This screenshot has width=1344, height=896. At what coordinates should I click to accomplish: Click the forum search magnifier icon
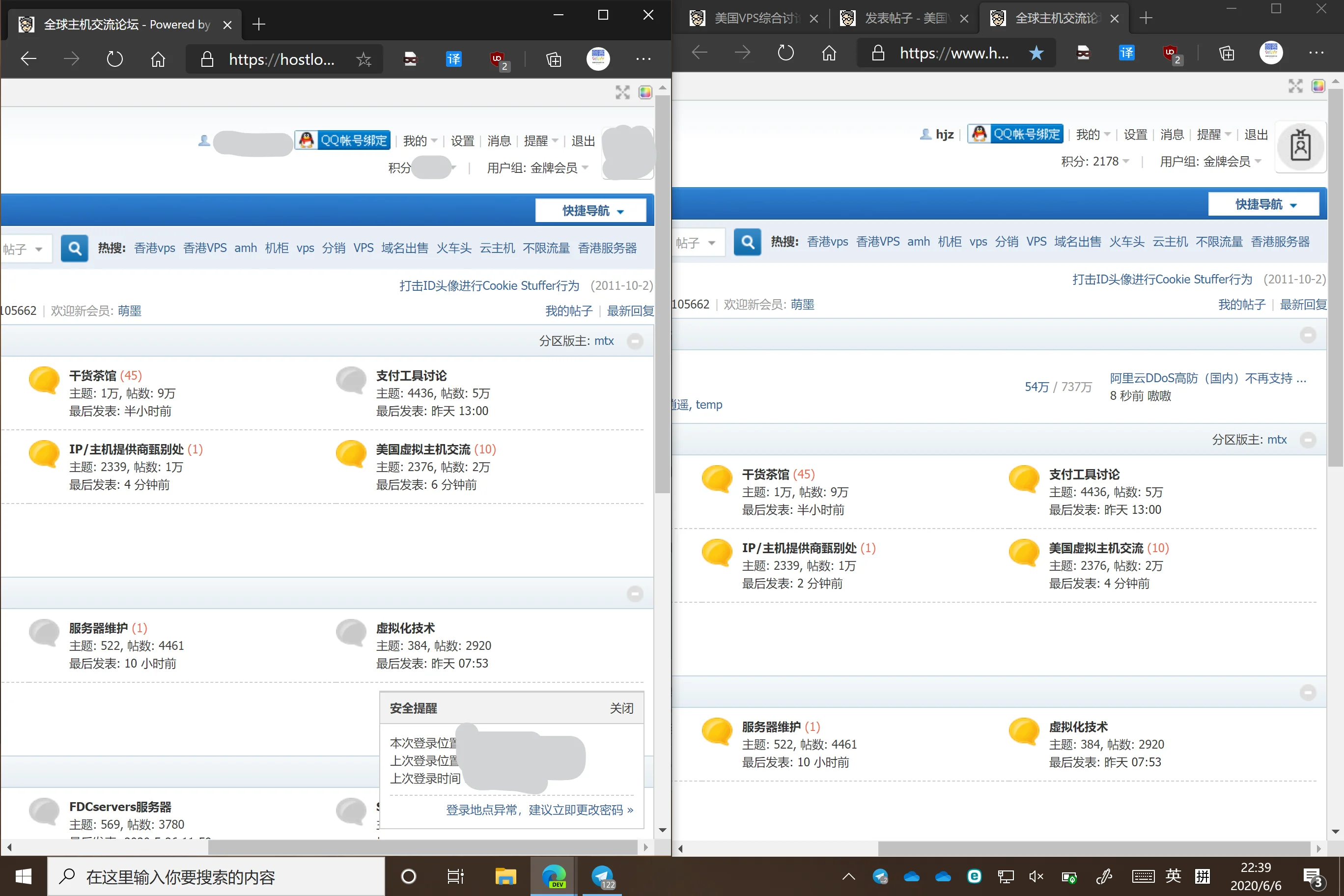click(74, 248)
